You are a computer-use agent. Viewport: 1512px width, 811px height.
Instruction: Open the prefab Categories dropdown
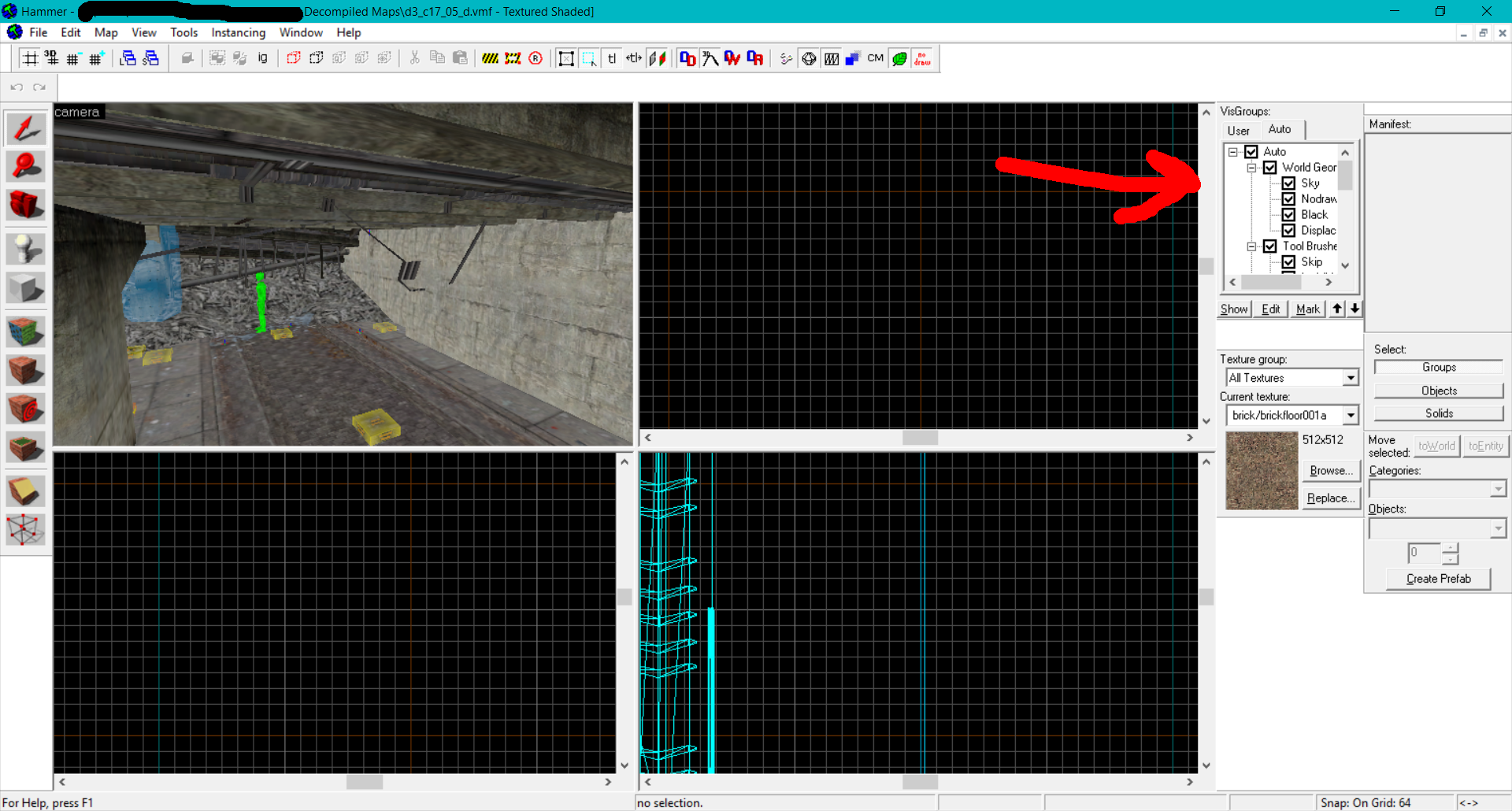point(1498,489)
